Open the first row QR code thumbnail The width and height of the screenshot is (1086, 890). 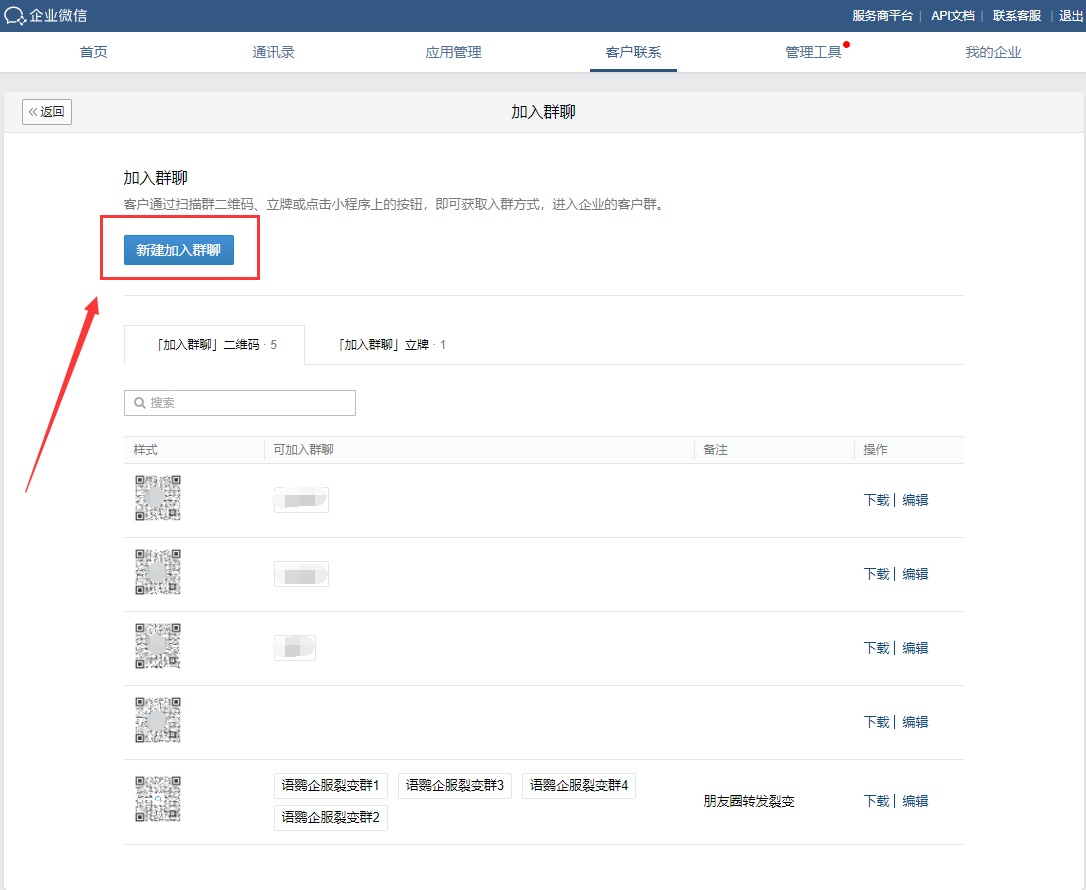158,499
